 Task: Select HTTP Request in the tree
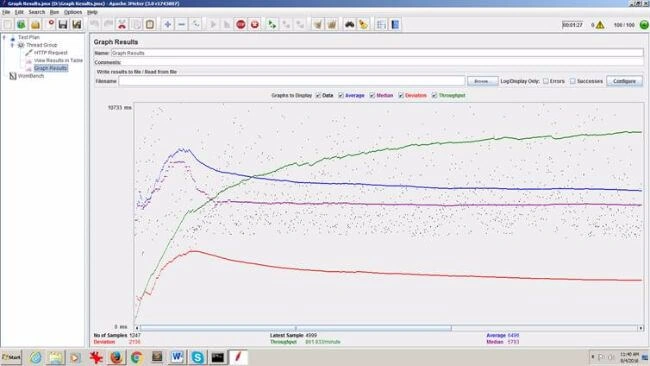[51, 53]
